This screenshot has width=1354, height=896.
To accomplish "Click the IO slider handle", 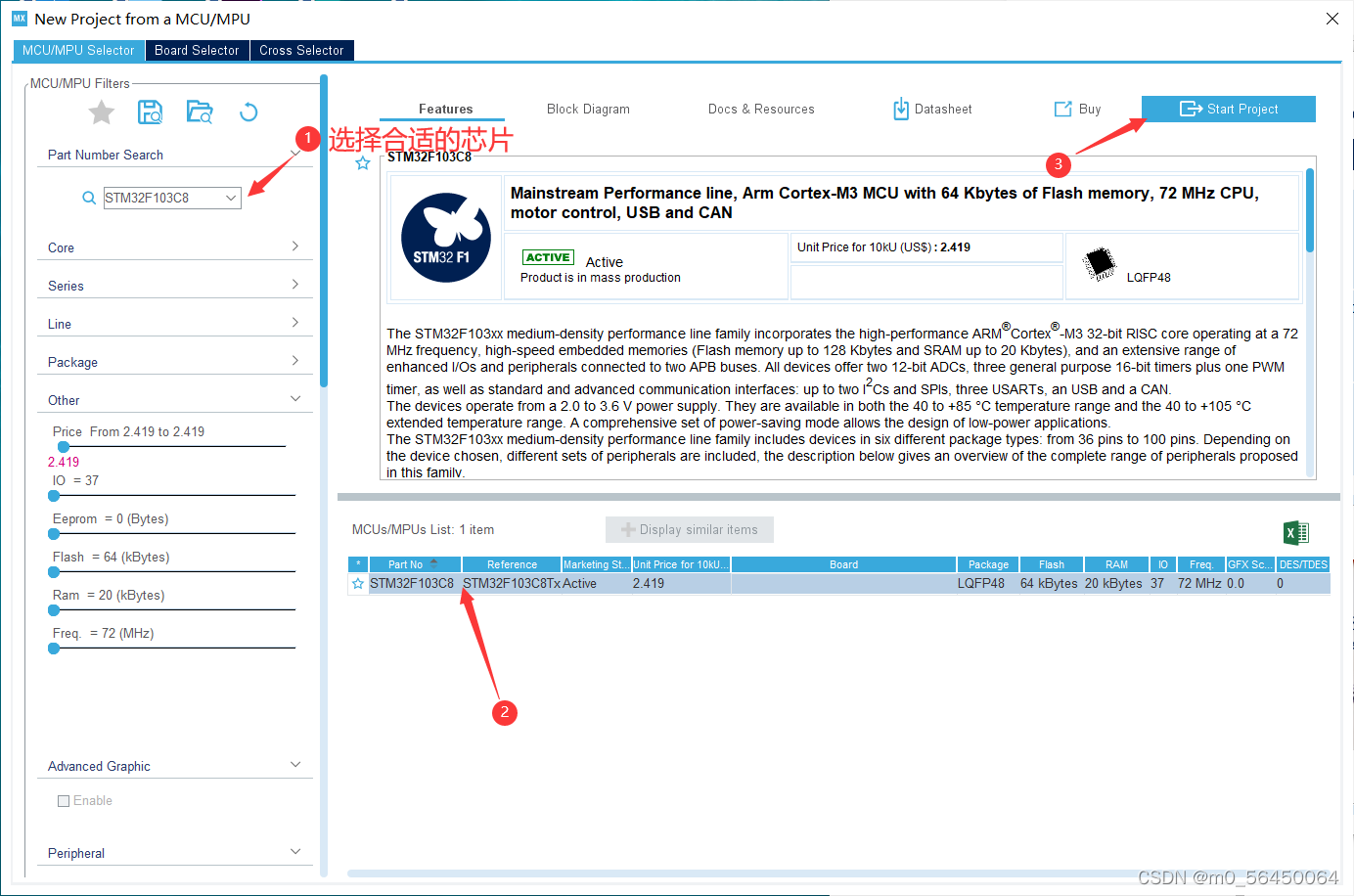I will (x=54, y=496).
